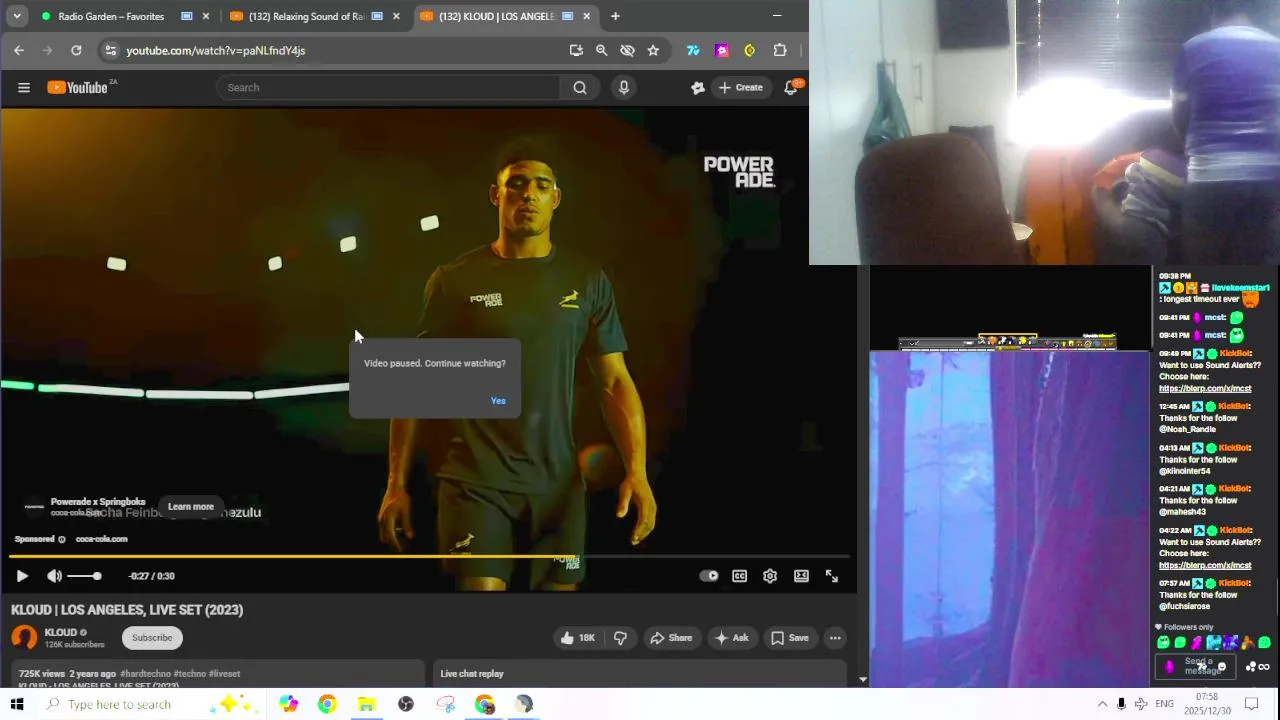Viewport: 1280px width, 720px height.
Task: Install app icon in address bar
Action: (x=576, y=50)
